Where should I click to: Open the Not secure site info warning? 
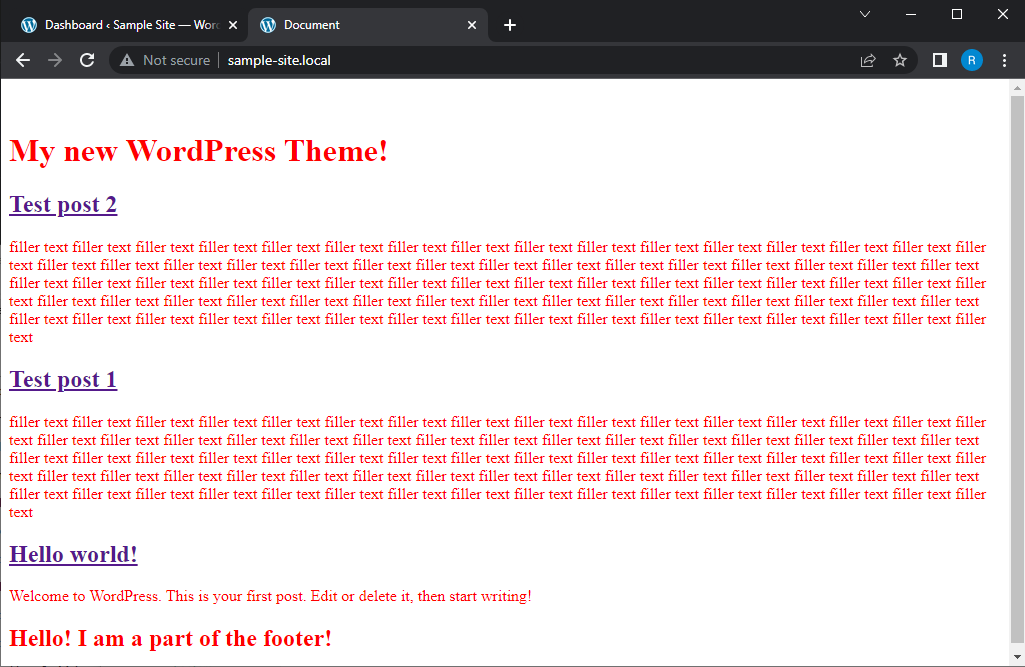(x=165, y=60)
